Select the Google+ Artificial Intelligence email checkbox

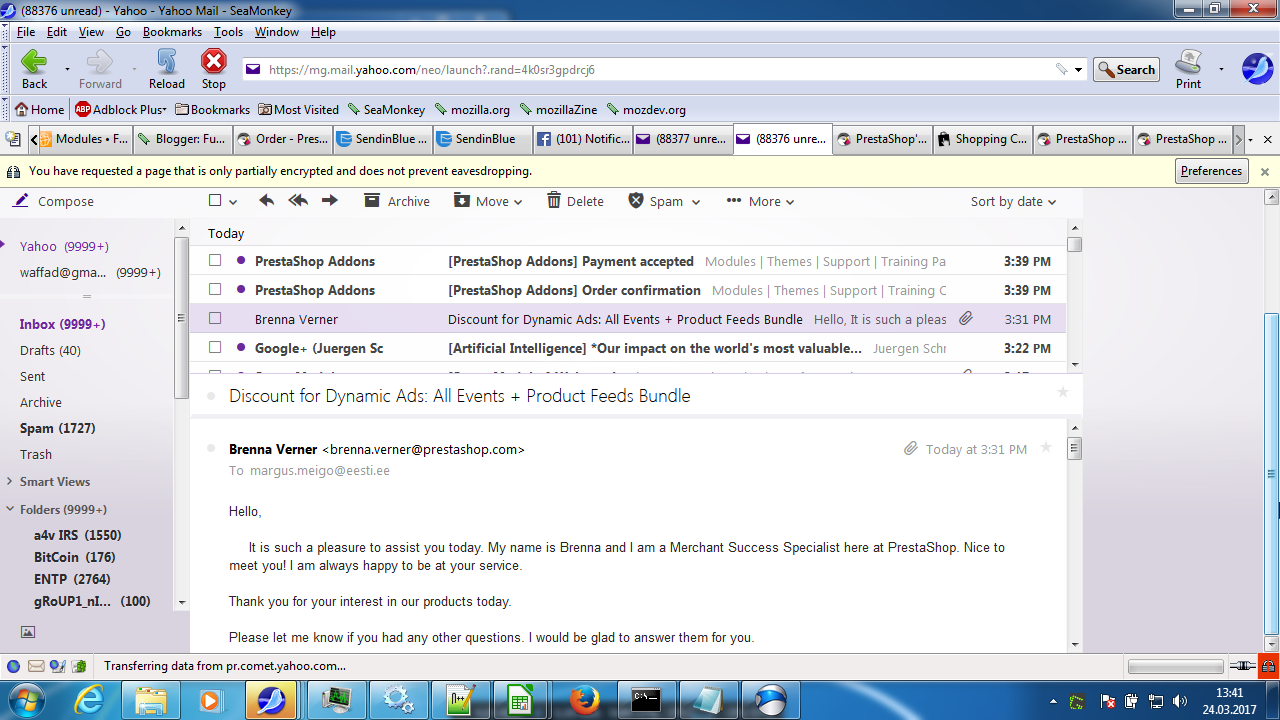(x=215, y=348)
